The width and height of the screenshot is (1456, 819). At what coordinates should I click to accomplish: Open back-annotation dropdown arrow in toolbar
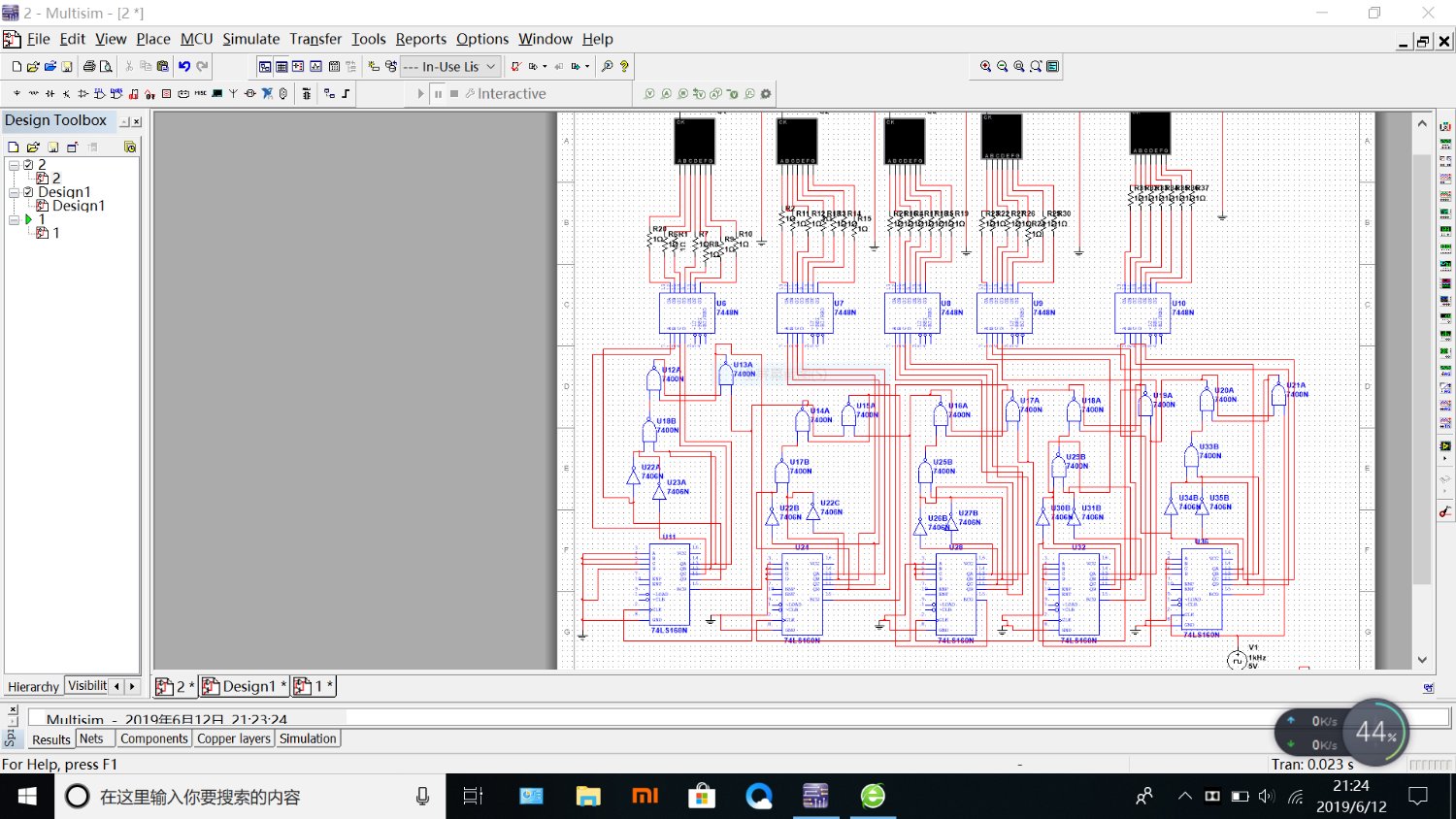tap(545, 67)
